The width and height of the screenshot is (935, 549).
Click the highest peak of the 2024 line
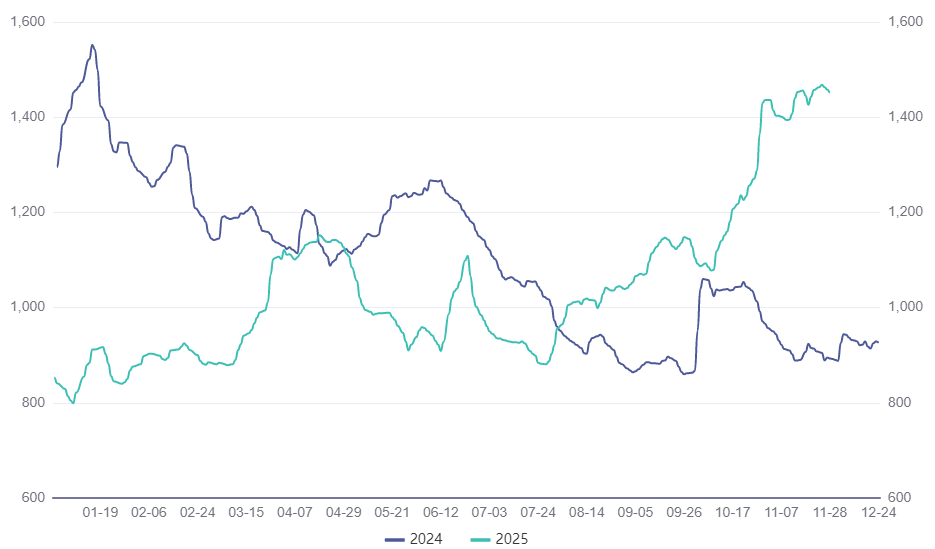(92, 45)
